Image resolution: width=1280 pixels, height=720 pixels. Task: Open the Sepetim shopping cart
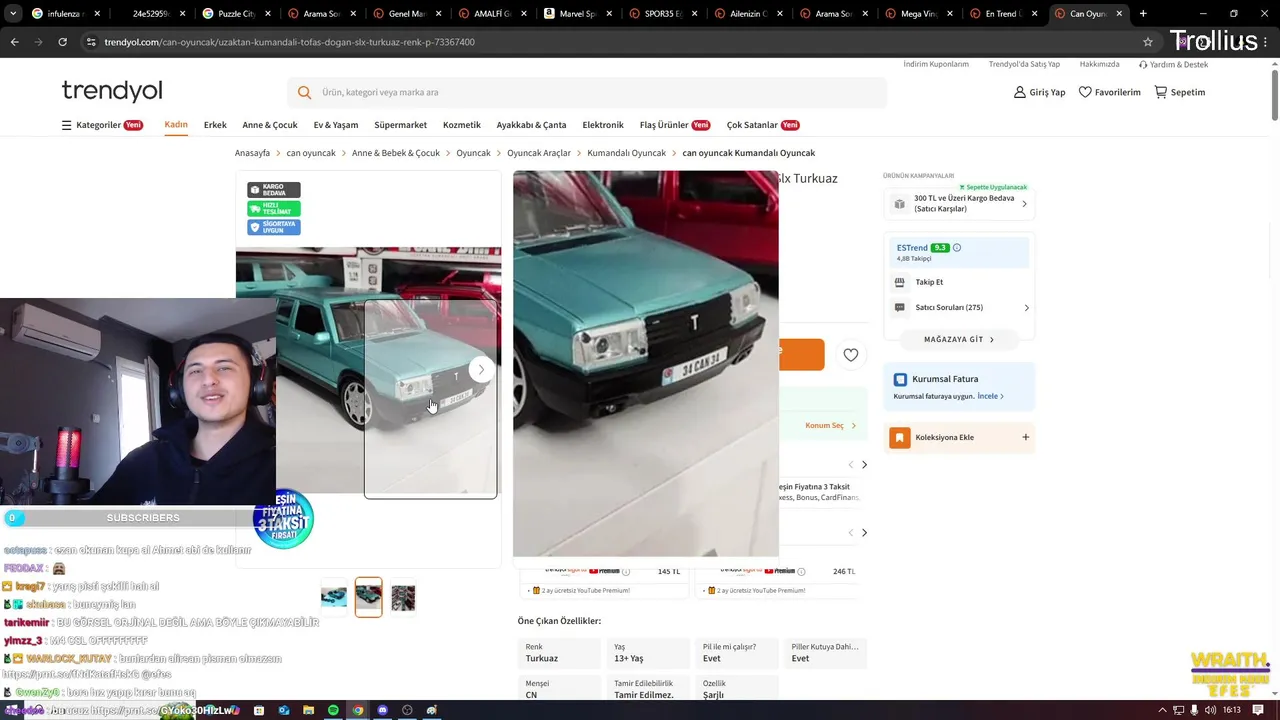[x=1179, y=92]
